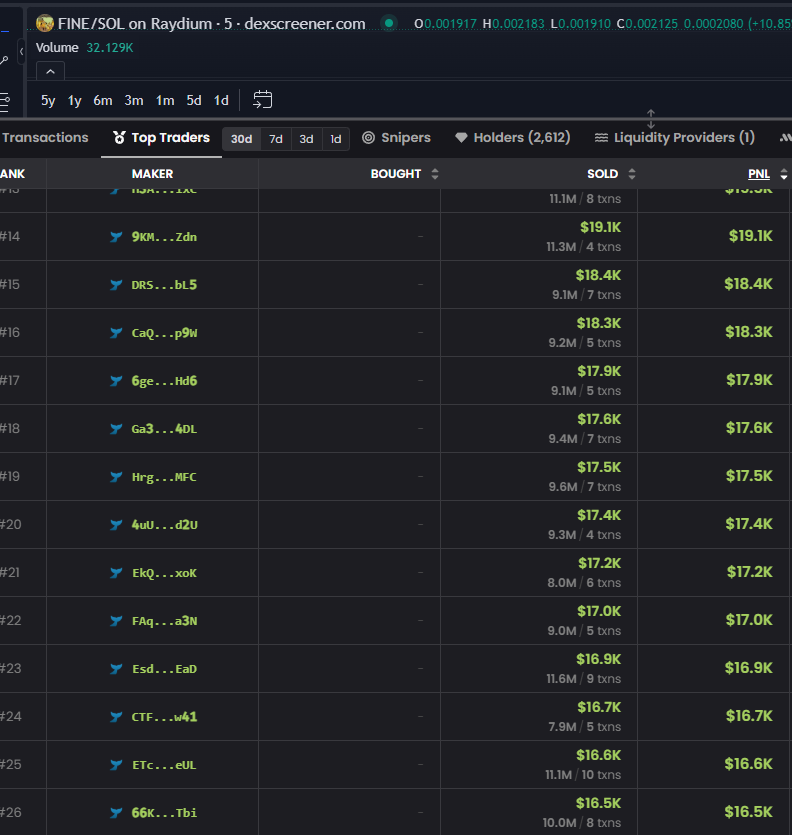Click whale icon beside Ga3...4DL
Screen dimensions: 792x835
click(x=116, y=429)
